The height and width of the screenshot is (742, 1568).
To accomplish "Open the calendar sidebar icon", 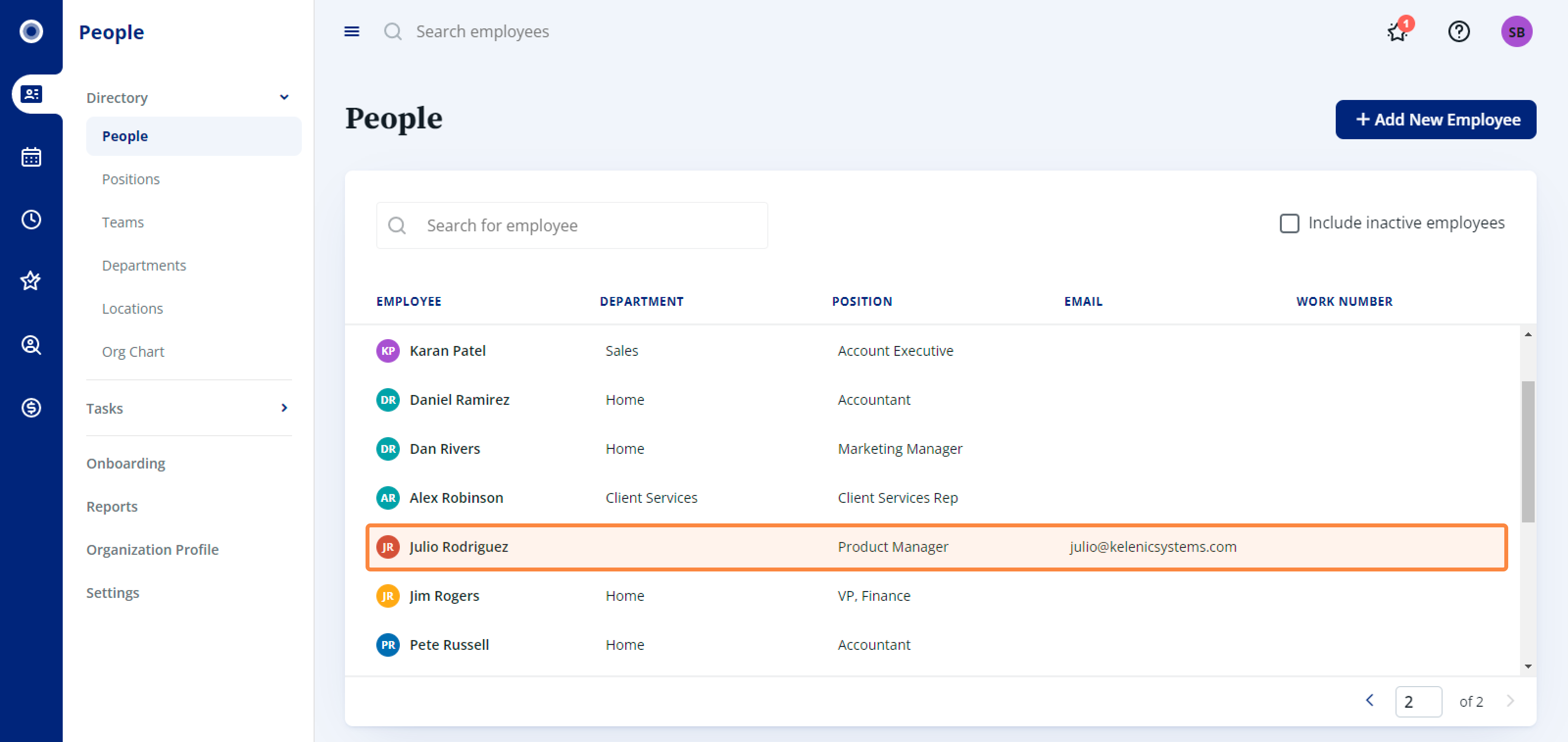I will [x=31, y=157].
